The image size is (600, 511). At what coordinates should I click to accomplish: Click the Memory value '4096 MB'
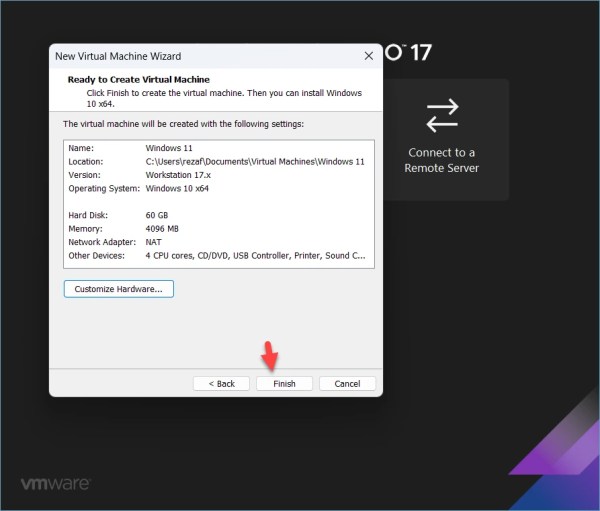click(x=162, y=229)
